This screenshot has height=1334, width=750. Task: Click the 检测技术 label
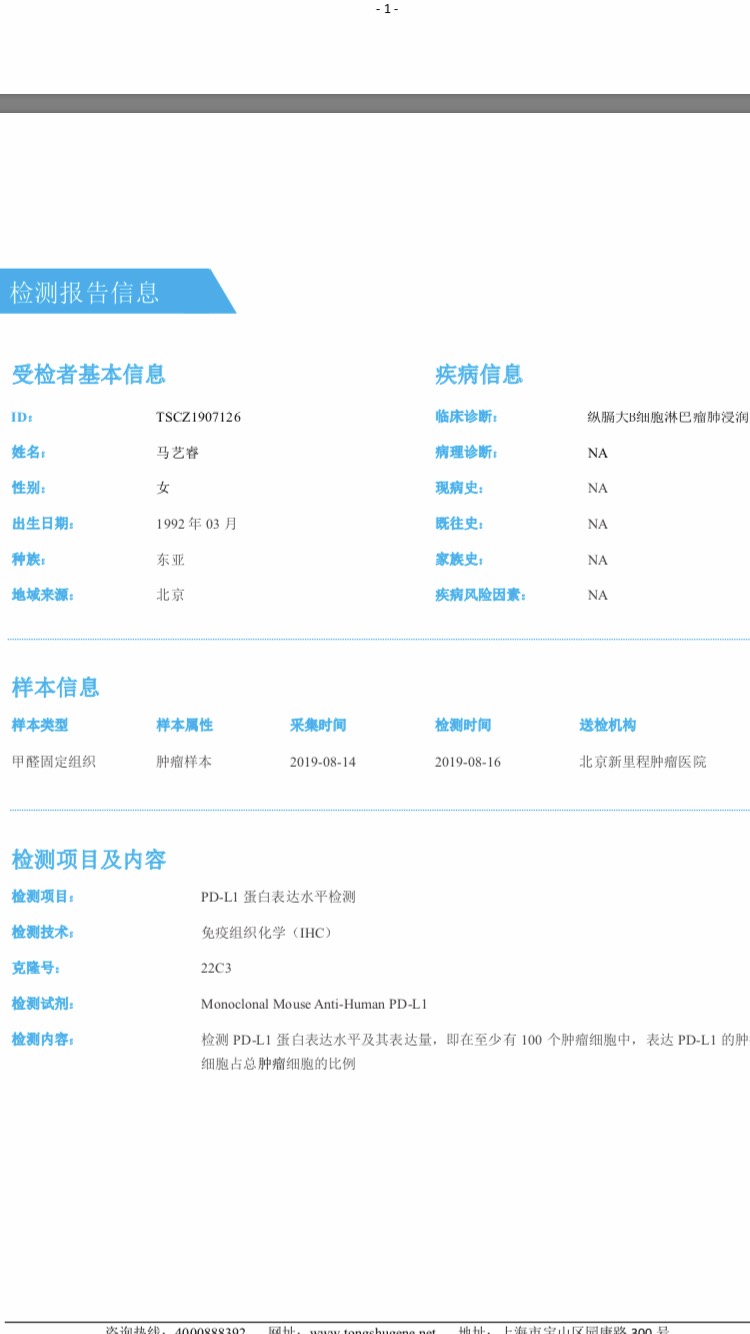click(43, 932)
